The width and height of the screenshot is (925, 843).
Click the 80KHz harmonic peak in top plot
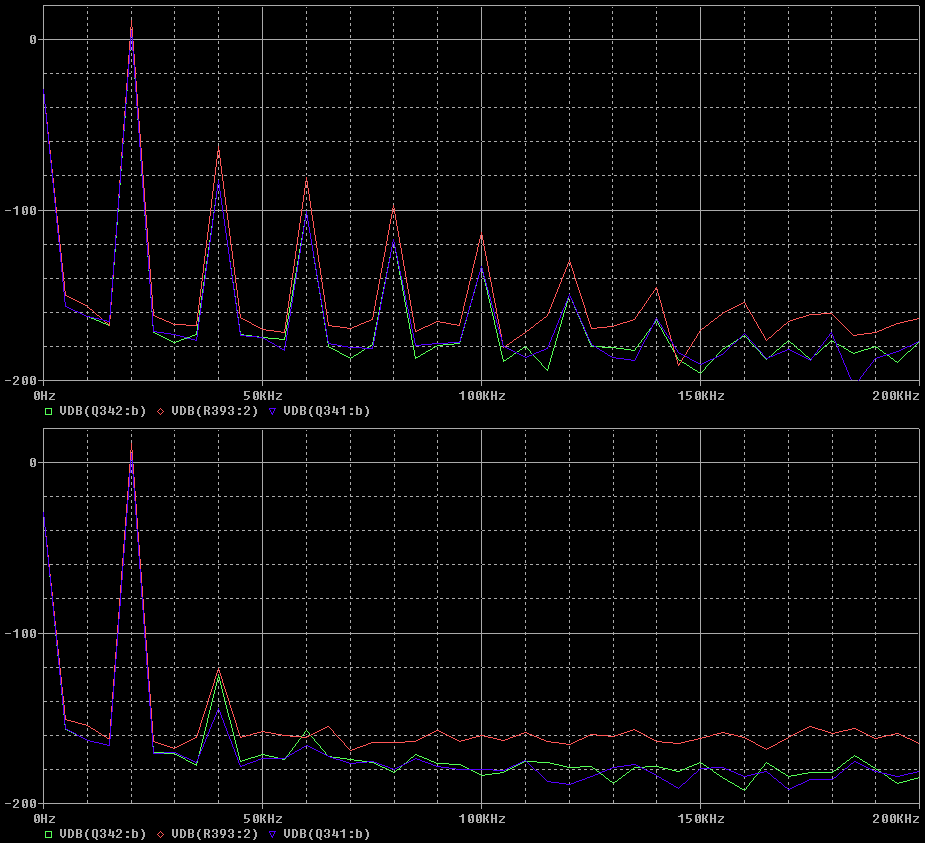pyautogui.click(x=393, y=208)
